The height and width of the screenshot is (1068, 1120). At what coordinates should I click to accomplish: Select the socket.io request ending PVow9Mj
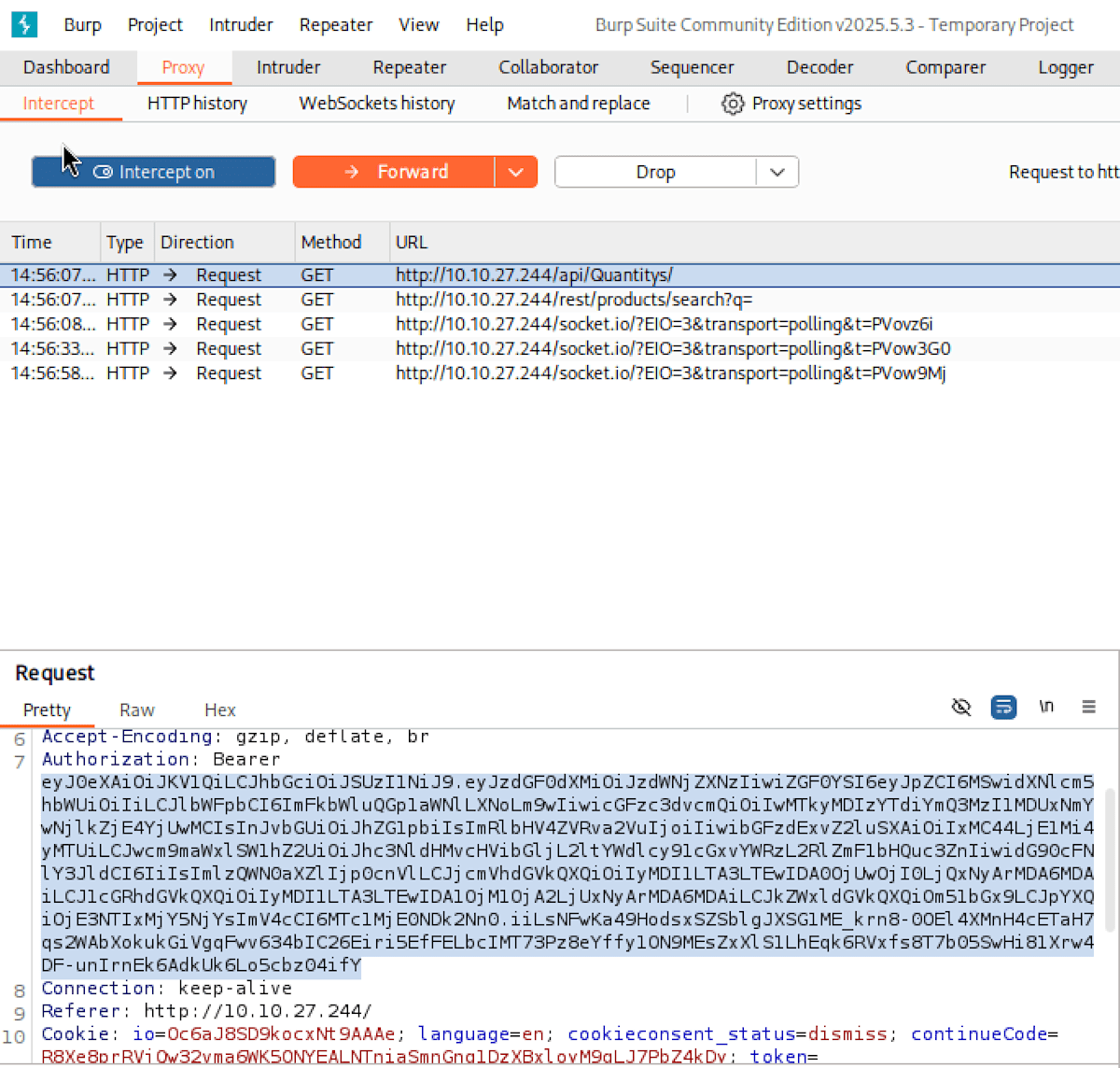coord(560,373)
